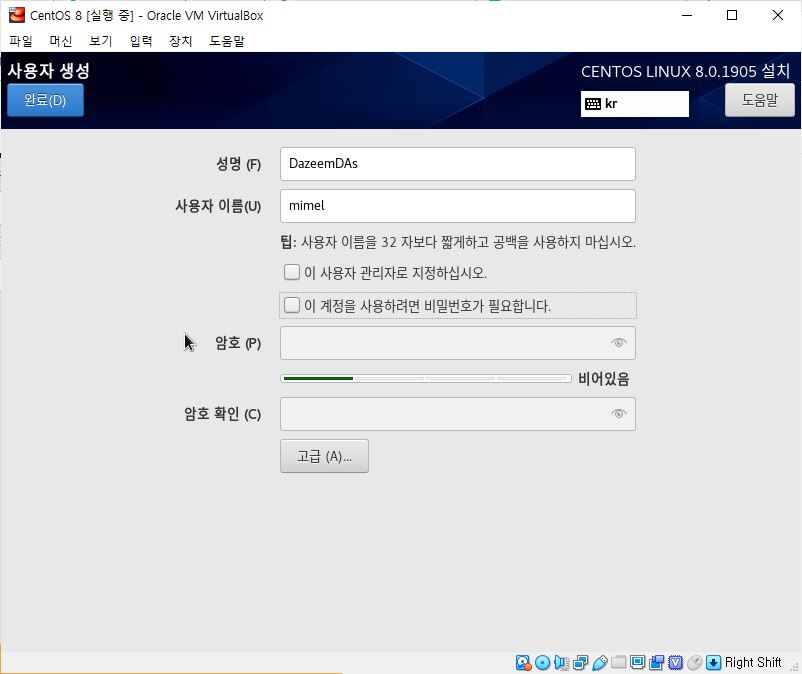This screenshot has height=674, width=802.
Task: Click the display settings status icon
Action: 637,662
